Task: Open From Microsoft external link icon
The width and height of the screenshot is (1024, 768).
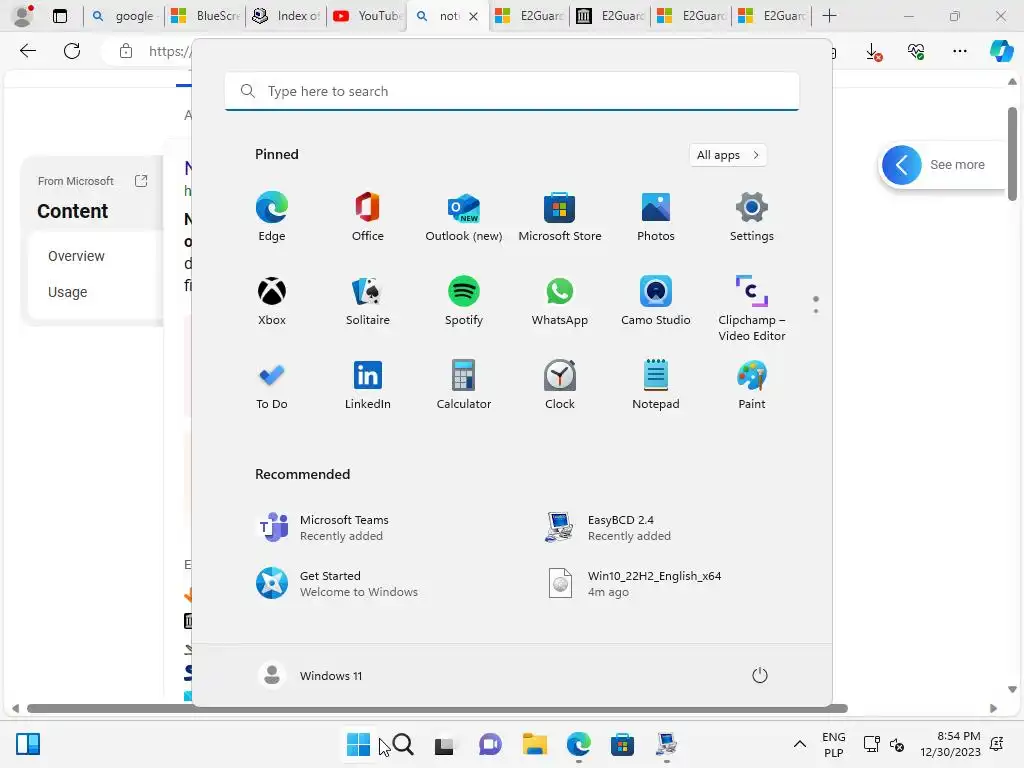Action: 141,181
